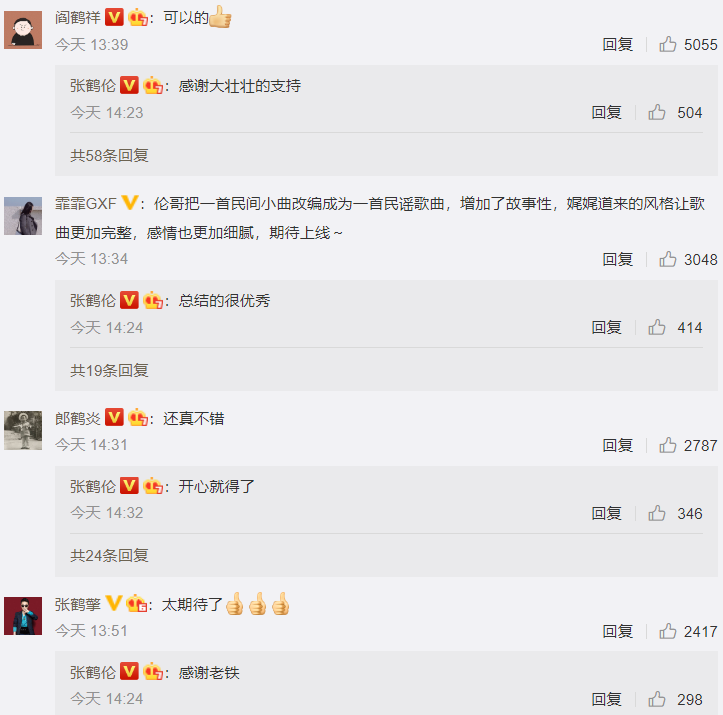Expand the 共24条回复 thread
Image resolution: width=723 pixels, height=715 pixels.
coord(109,555)
